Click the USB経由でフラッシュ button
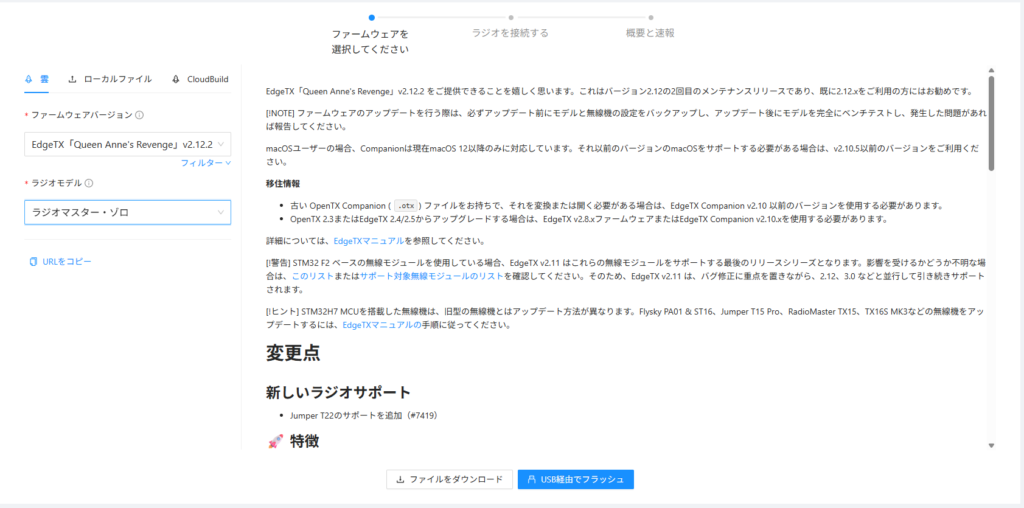This screenshot has width=1024, height=508. click(575, 479)
